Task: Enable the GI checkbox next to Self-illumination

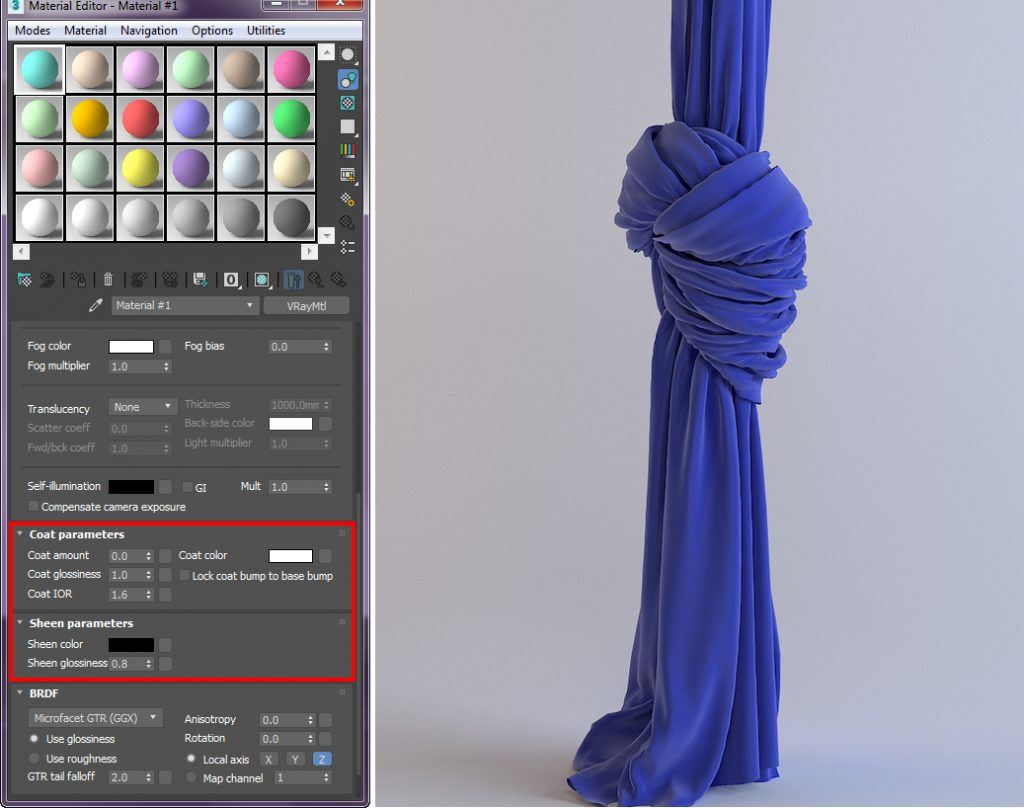Action: pos(187,487)
